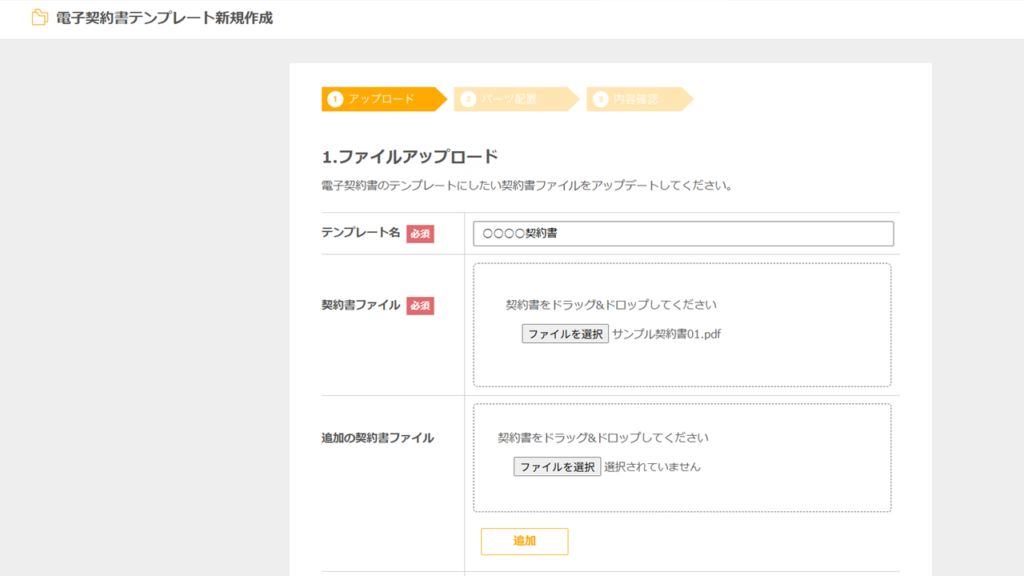Click the step 3 number circle
The image size is (1024, 576).
coord(601,99)
